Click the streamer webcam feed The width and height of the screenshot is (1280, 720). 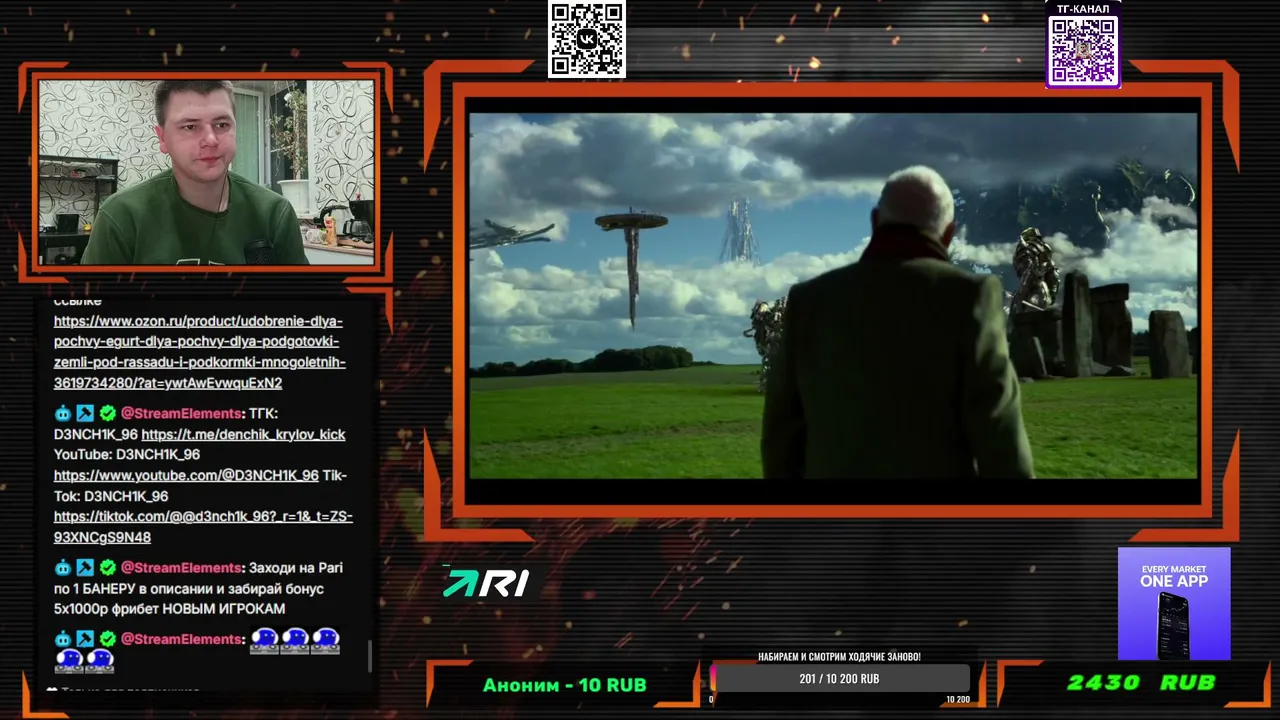pyautogui.click(x=206, y=172)
